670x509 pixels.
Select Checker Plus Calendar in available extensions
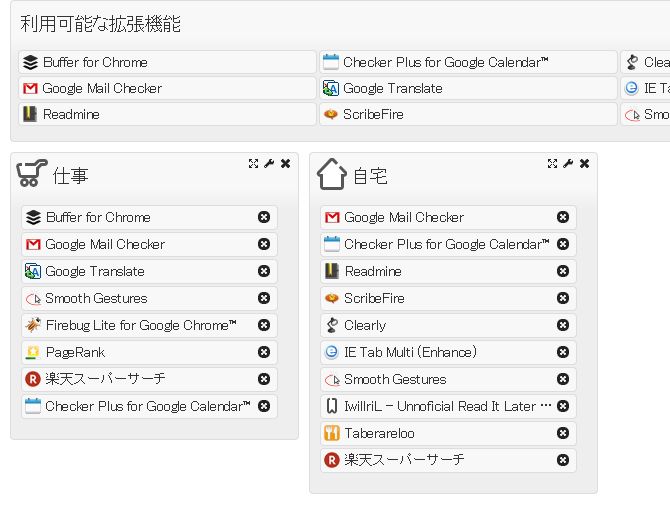(468, 62)
